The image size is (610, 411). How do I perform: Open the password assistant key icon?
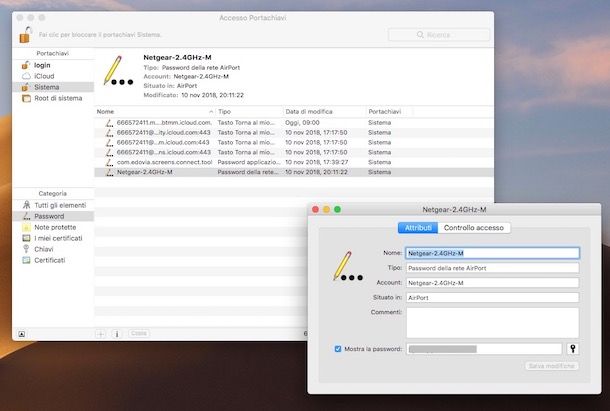click(x=574, y=349)
